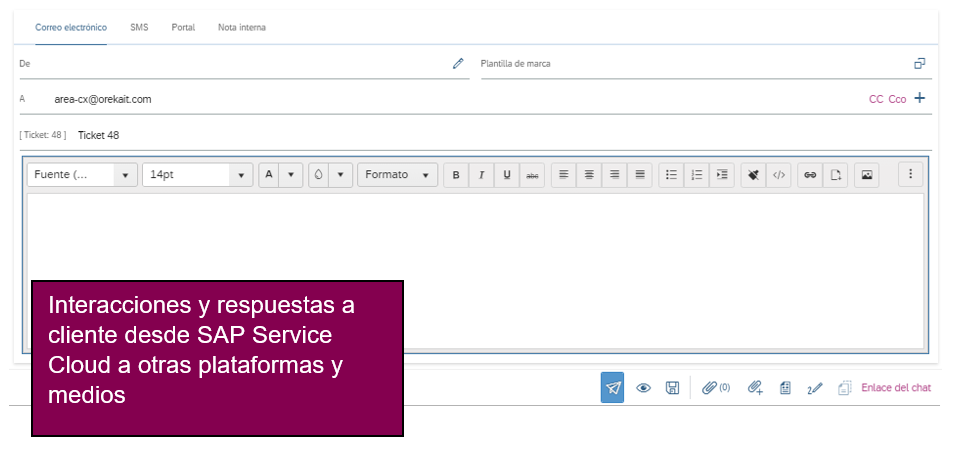Expand the background color dropdown arrow

click(x=340, y=175)
